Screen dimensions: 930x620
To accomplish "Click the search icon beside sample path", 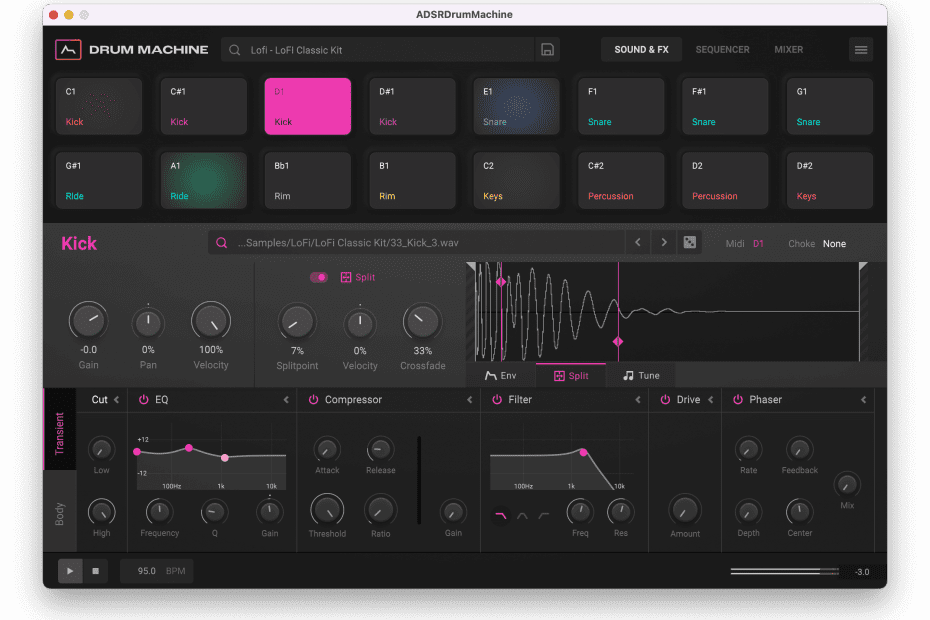I will point(222,243).
